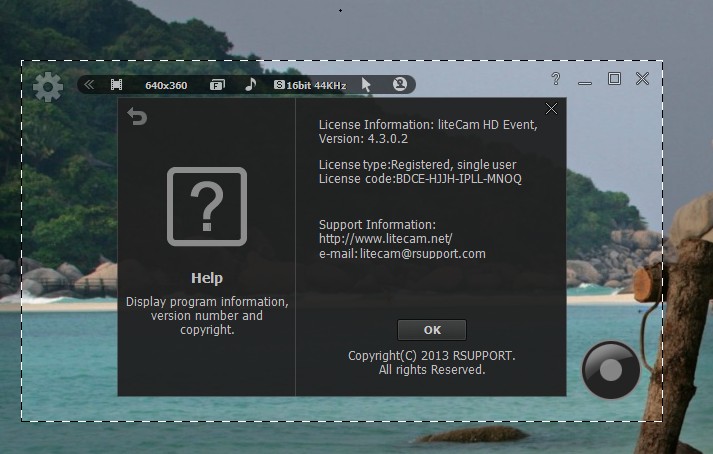This screenshot has height=454, width=713.
Task: Click the OK button
Action: (x=432, y=330)
